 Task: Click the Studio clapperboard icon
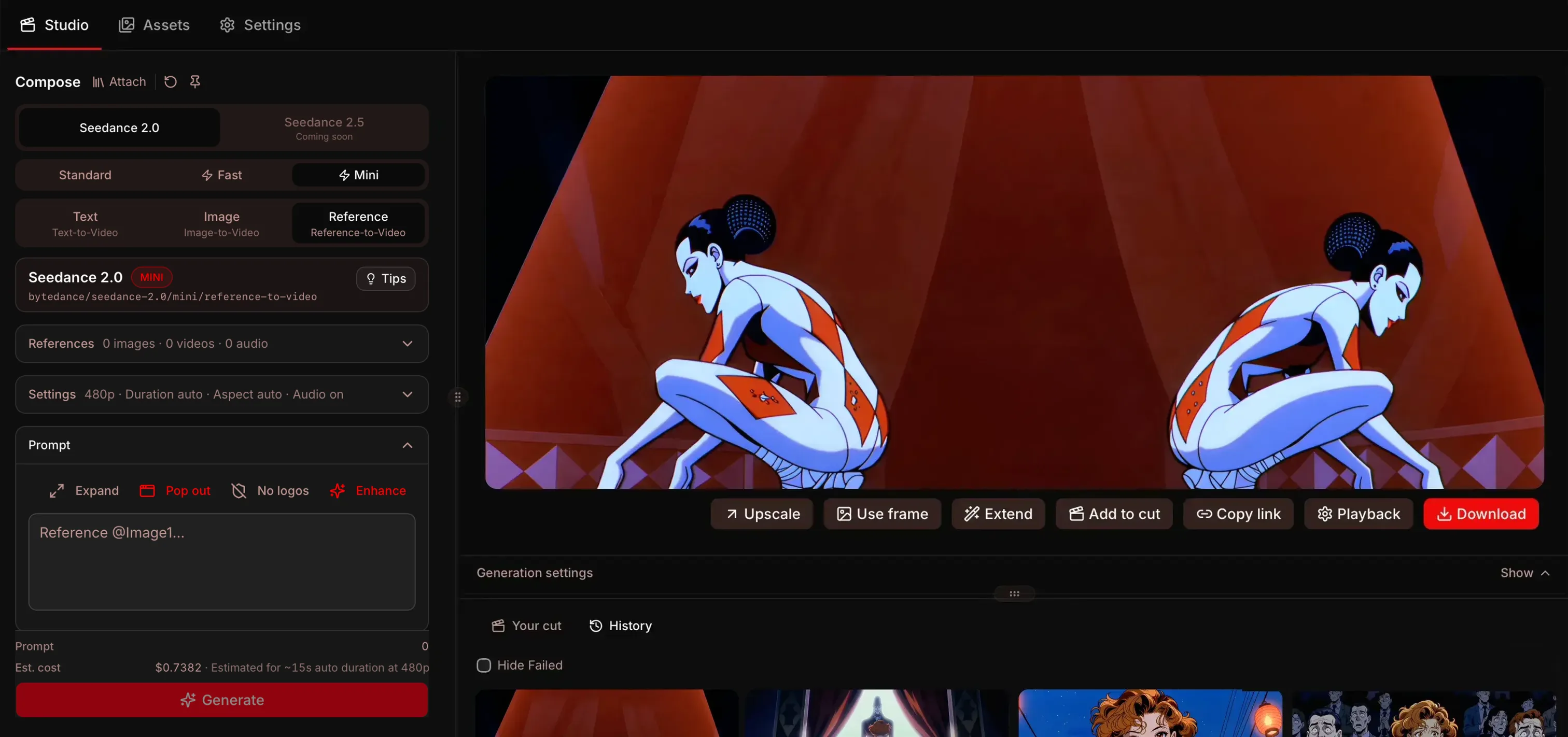tap(27, 25)
